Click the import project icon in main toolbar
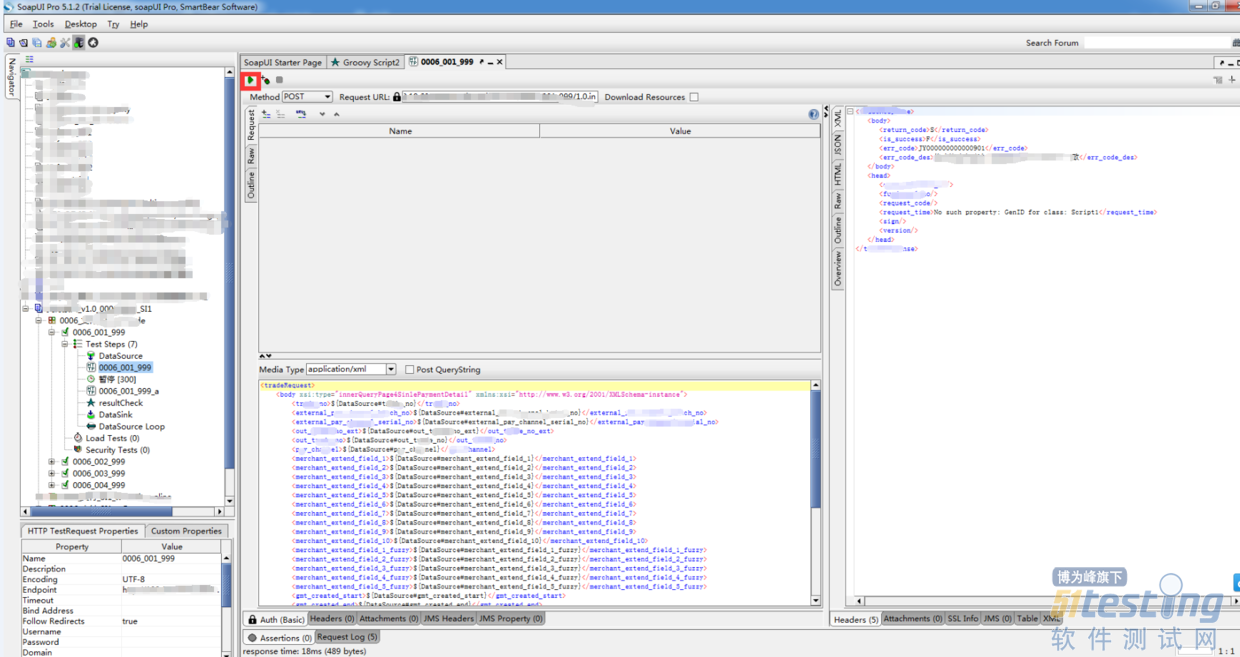1240x657 pixels. click(x=23, y=43)
